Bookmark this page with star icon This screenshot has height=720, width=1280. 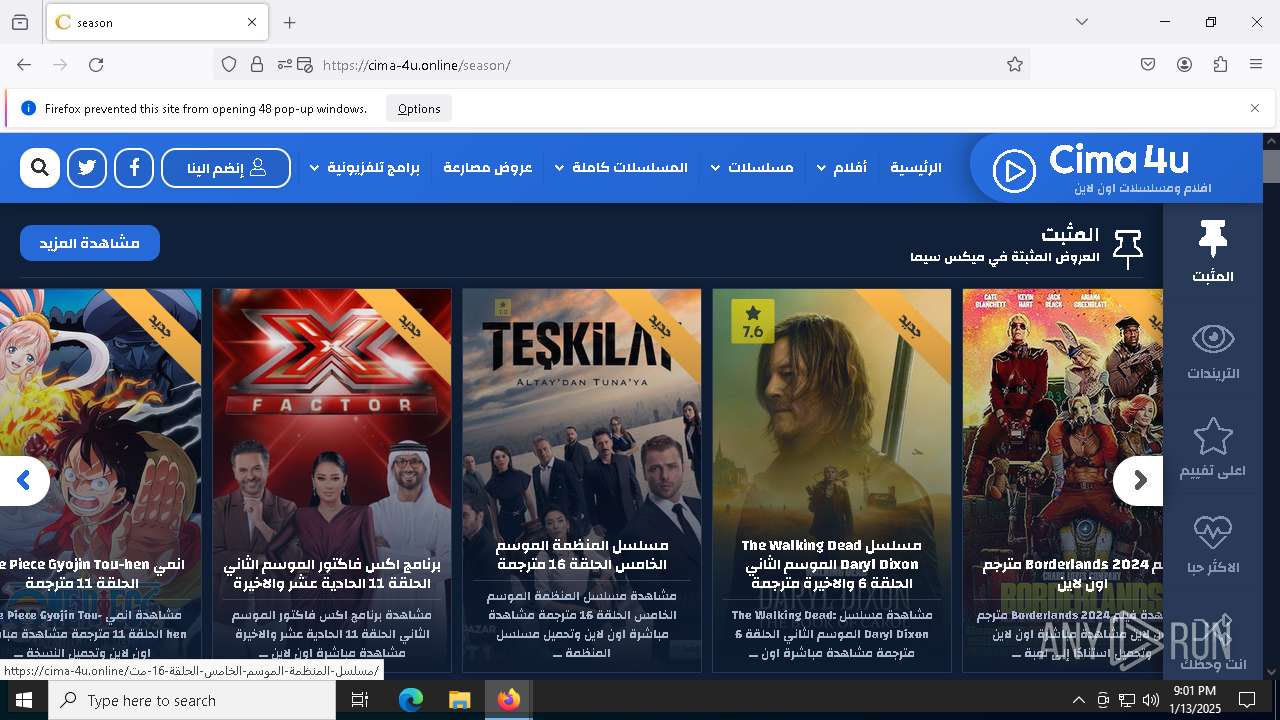(1015, 65)
